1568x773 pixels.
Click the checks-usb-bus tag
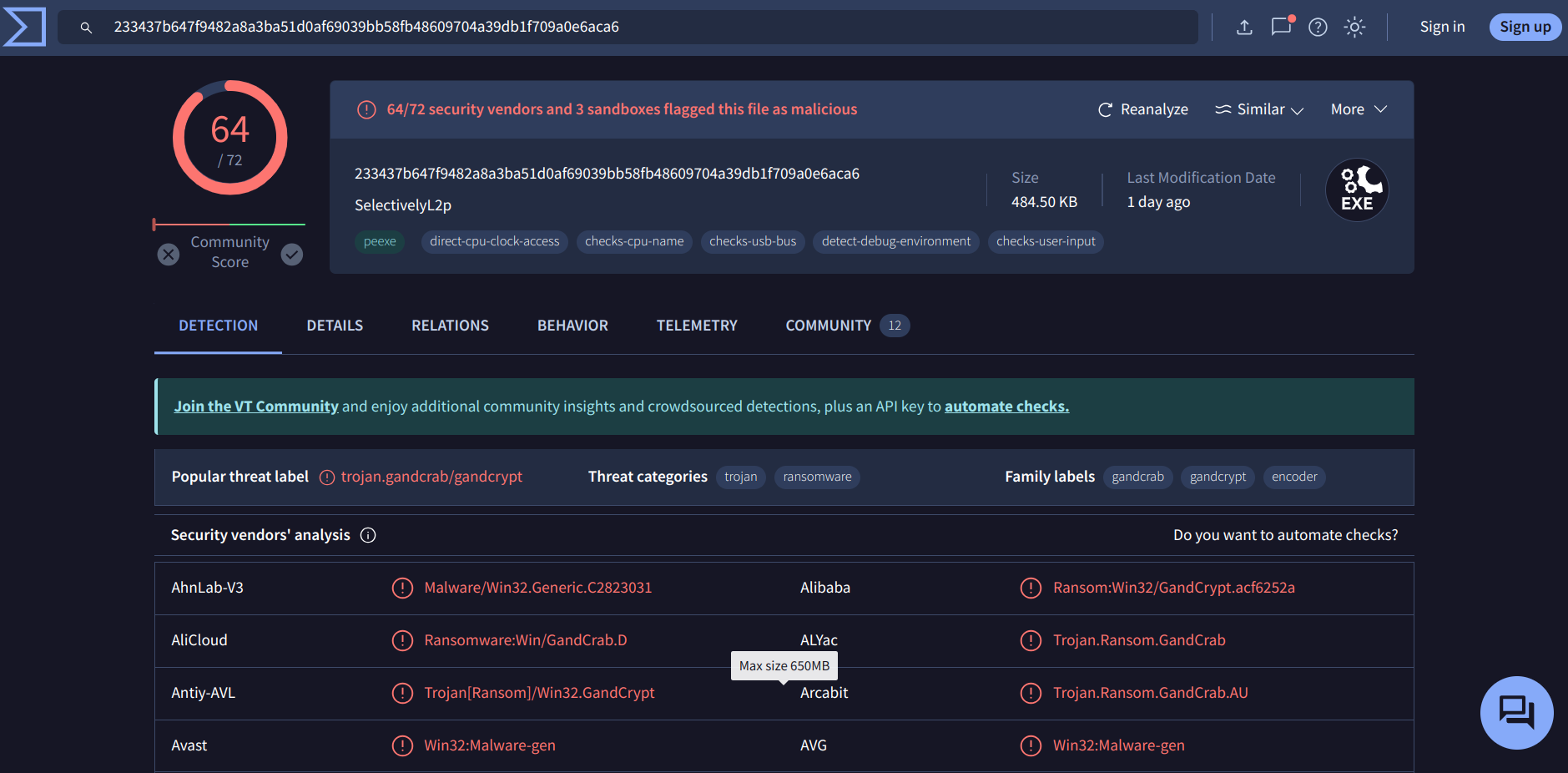click(x=753, y=241)
